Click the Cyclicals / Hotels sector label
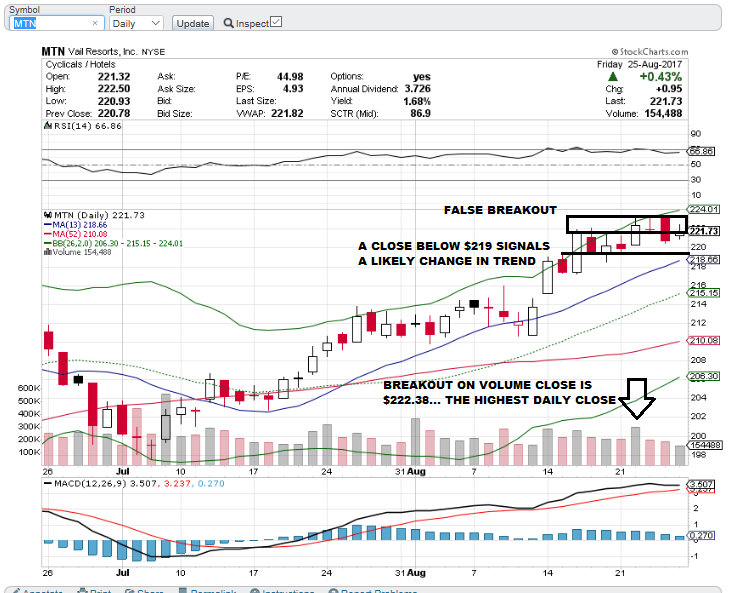The height and width of the screenshot is (593, 741). 80,64
